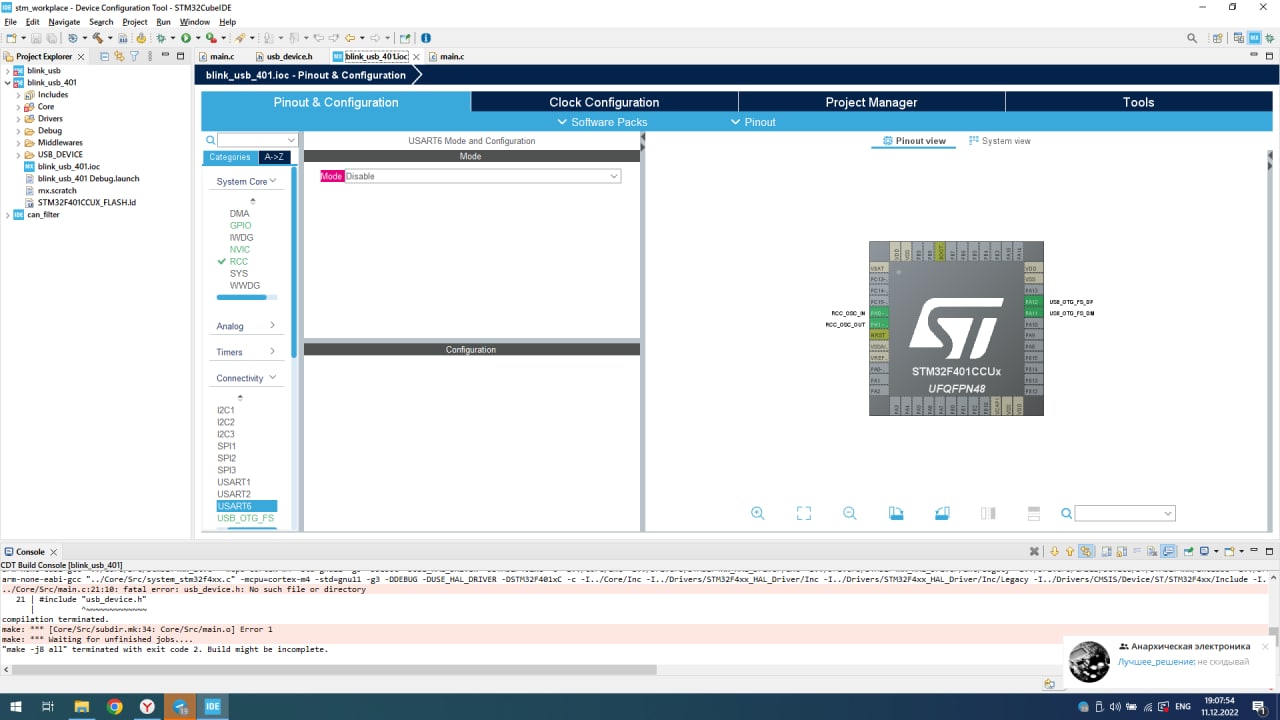Open the Project menu
The height and width of the screenshot is (720, 1280).
134,22
